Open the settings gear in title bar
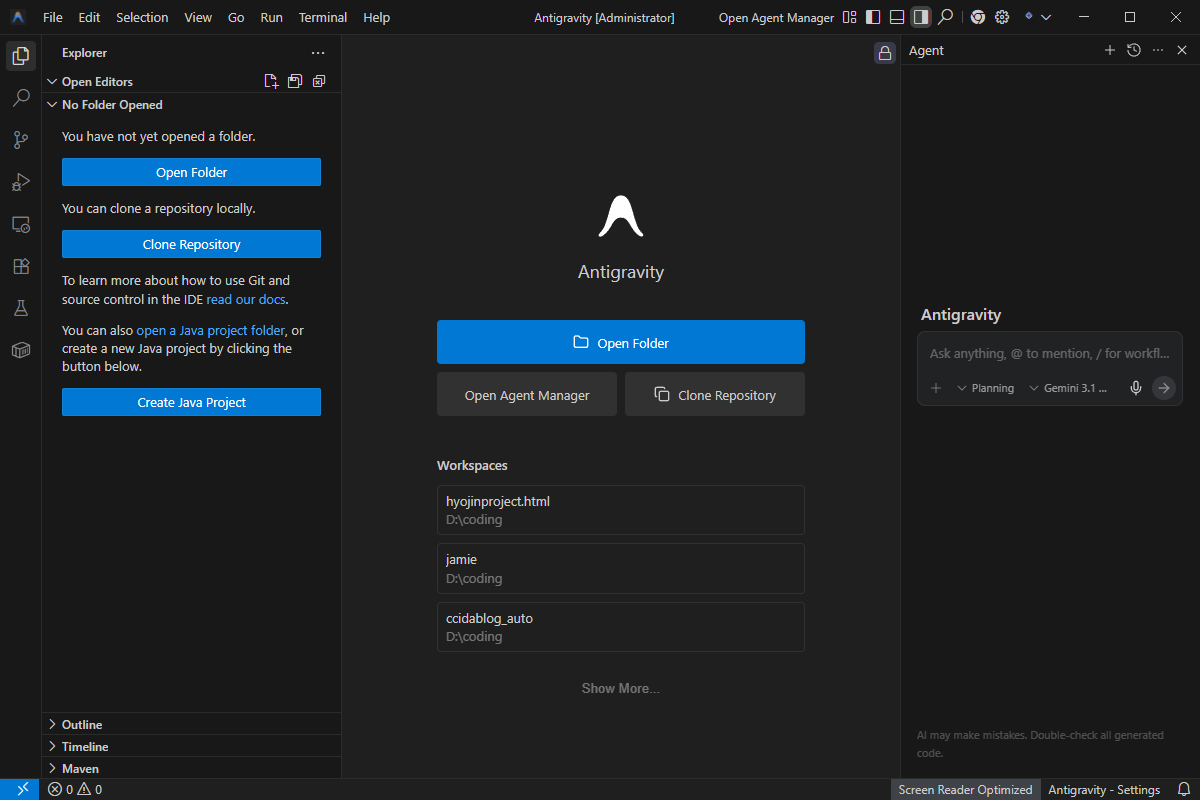The height and width of the screenshot is (800, 1200). point(1002,17)
